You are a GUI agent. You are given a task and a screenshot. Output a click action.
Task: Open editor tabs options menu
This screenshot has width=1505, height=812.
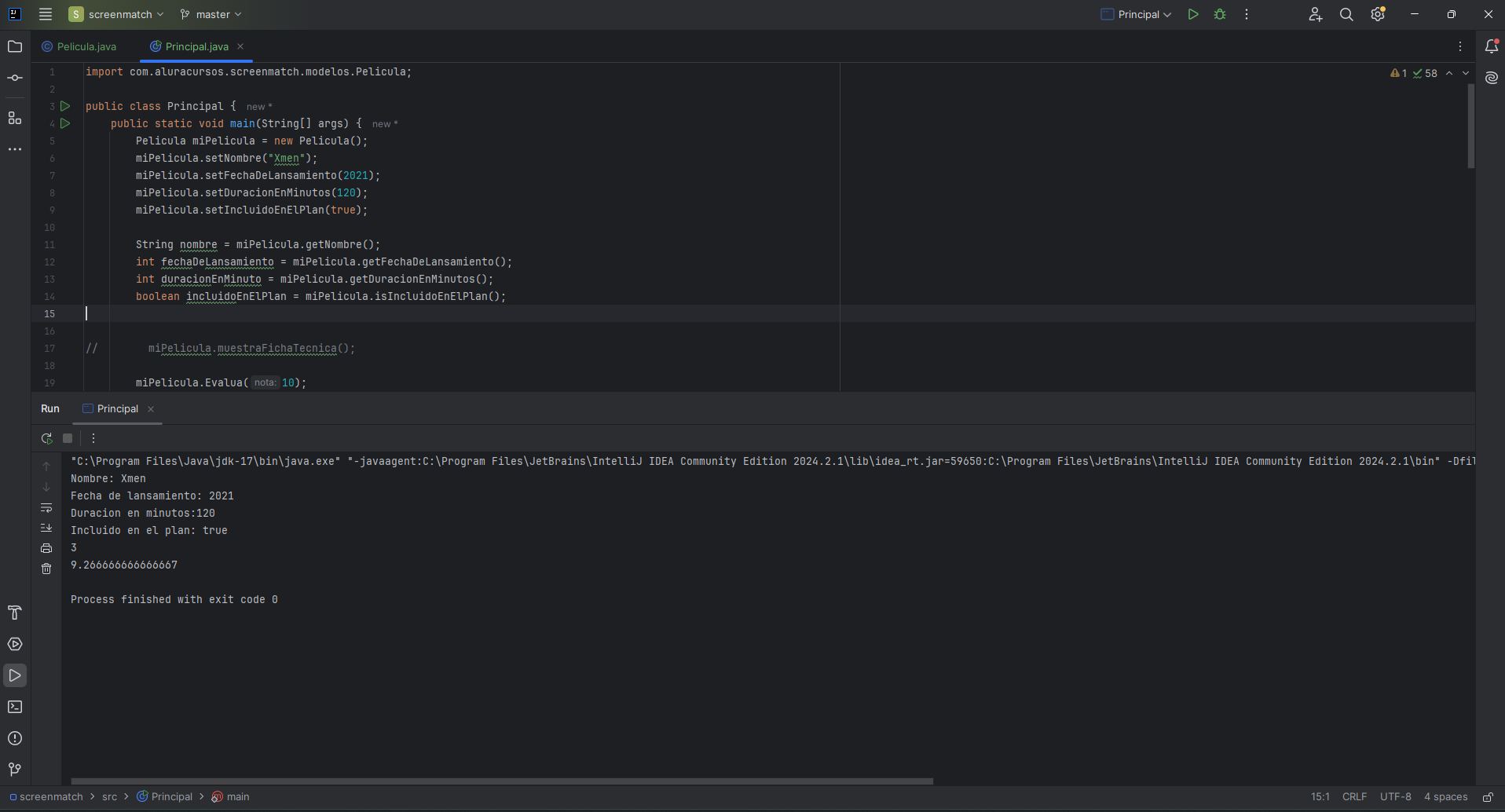pos(1460,46)
